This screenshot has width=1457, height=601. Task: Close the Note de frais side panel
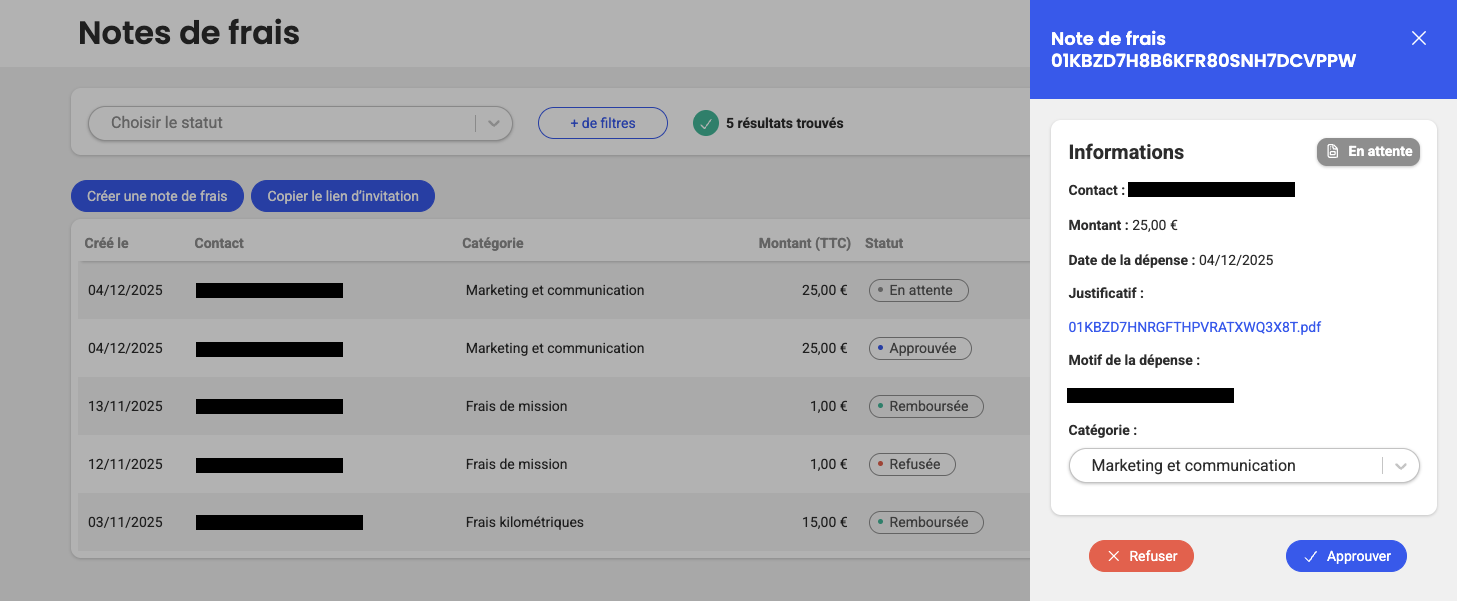[1418, 38]
